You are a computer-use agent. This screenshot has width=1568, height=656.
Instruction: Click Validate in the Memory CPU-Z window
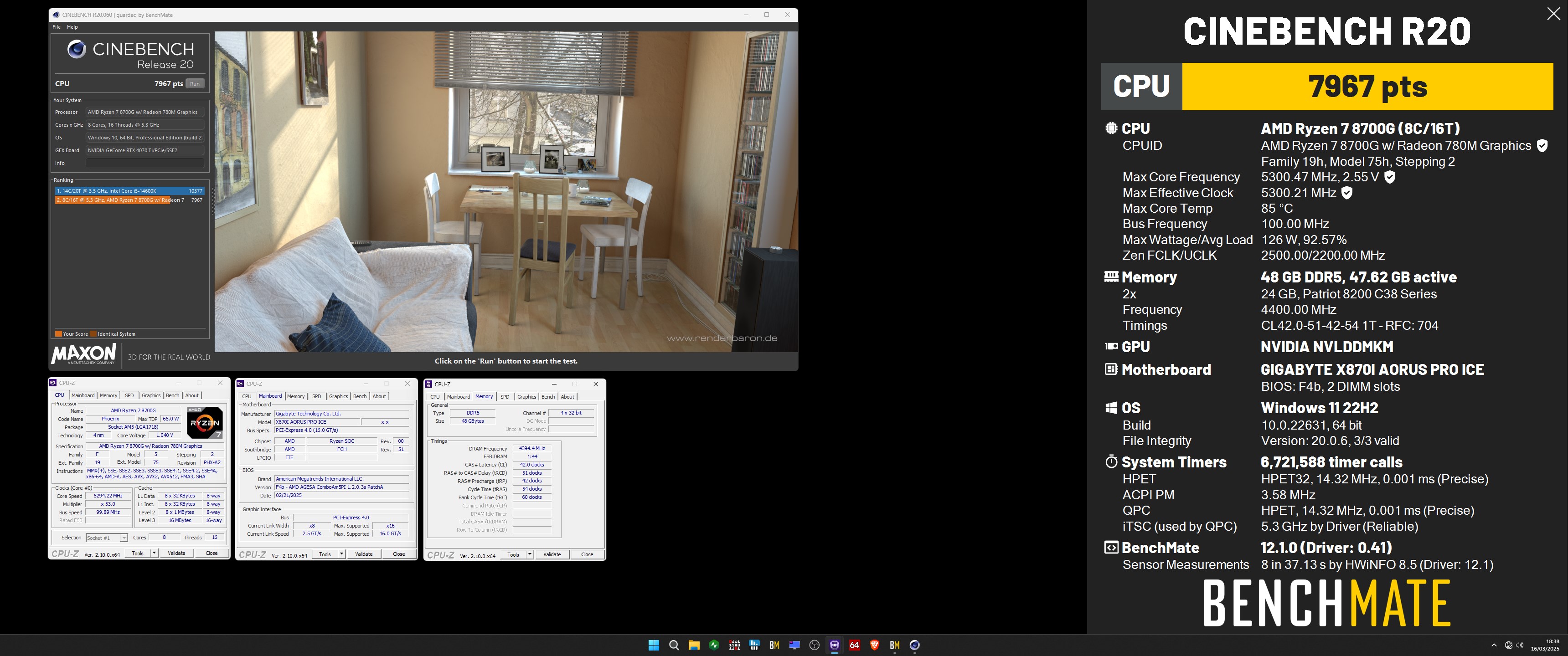(552, 554)
